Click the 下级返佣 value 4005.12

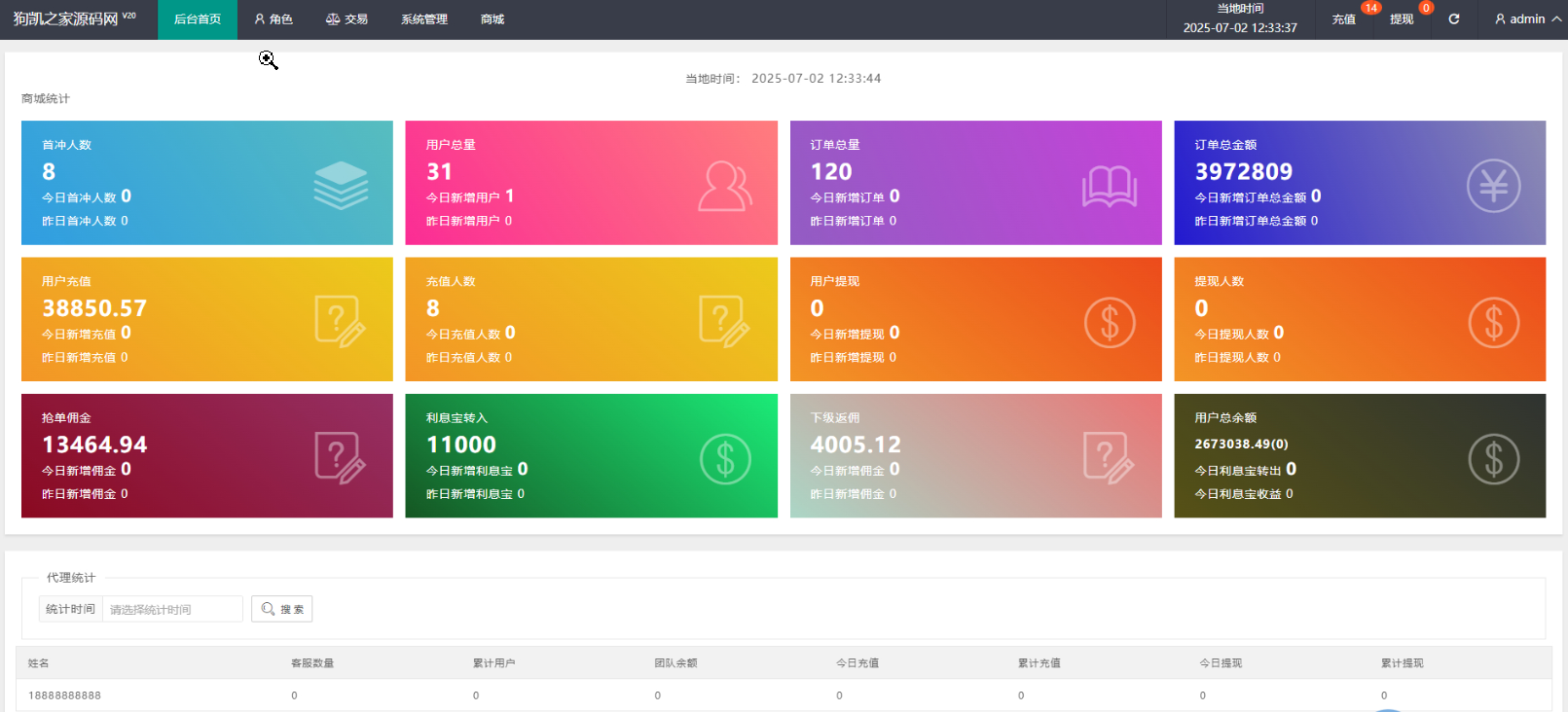(856, 445)
